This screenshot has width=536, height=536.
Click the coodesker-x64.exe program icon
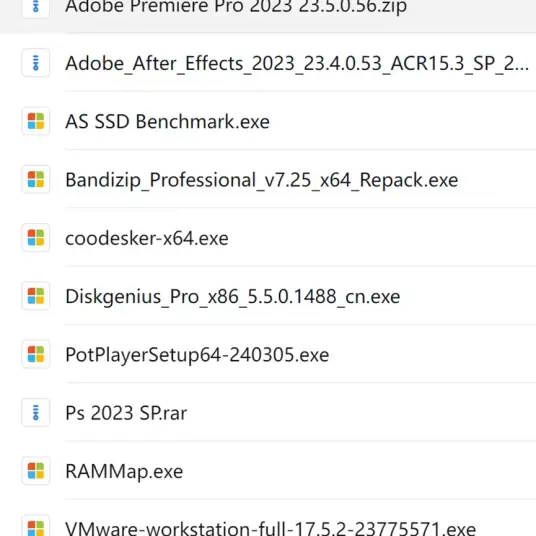click(x=36, y=238)
